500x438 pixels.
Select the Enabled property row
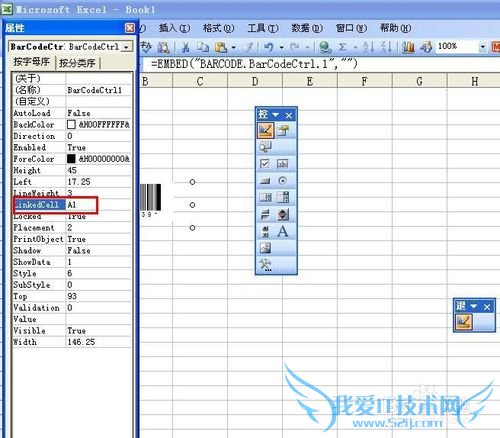coord(72,147)
